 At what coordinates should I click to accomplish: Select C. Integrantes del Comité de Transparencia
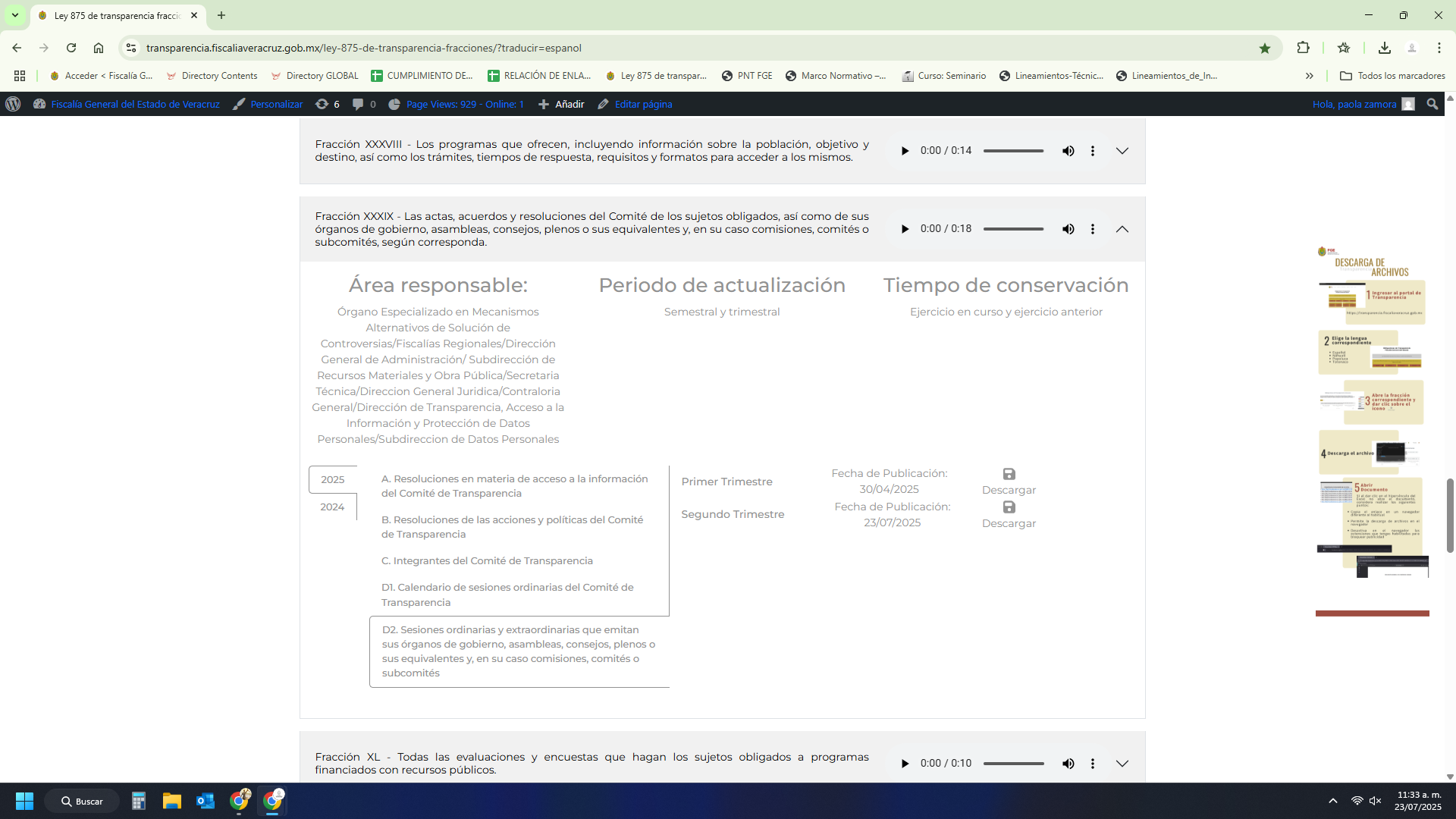[x=487, y=560]
